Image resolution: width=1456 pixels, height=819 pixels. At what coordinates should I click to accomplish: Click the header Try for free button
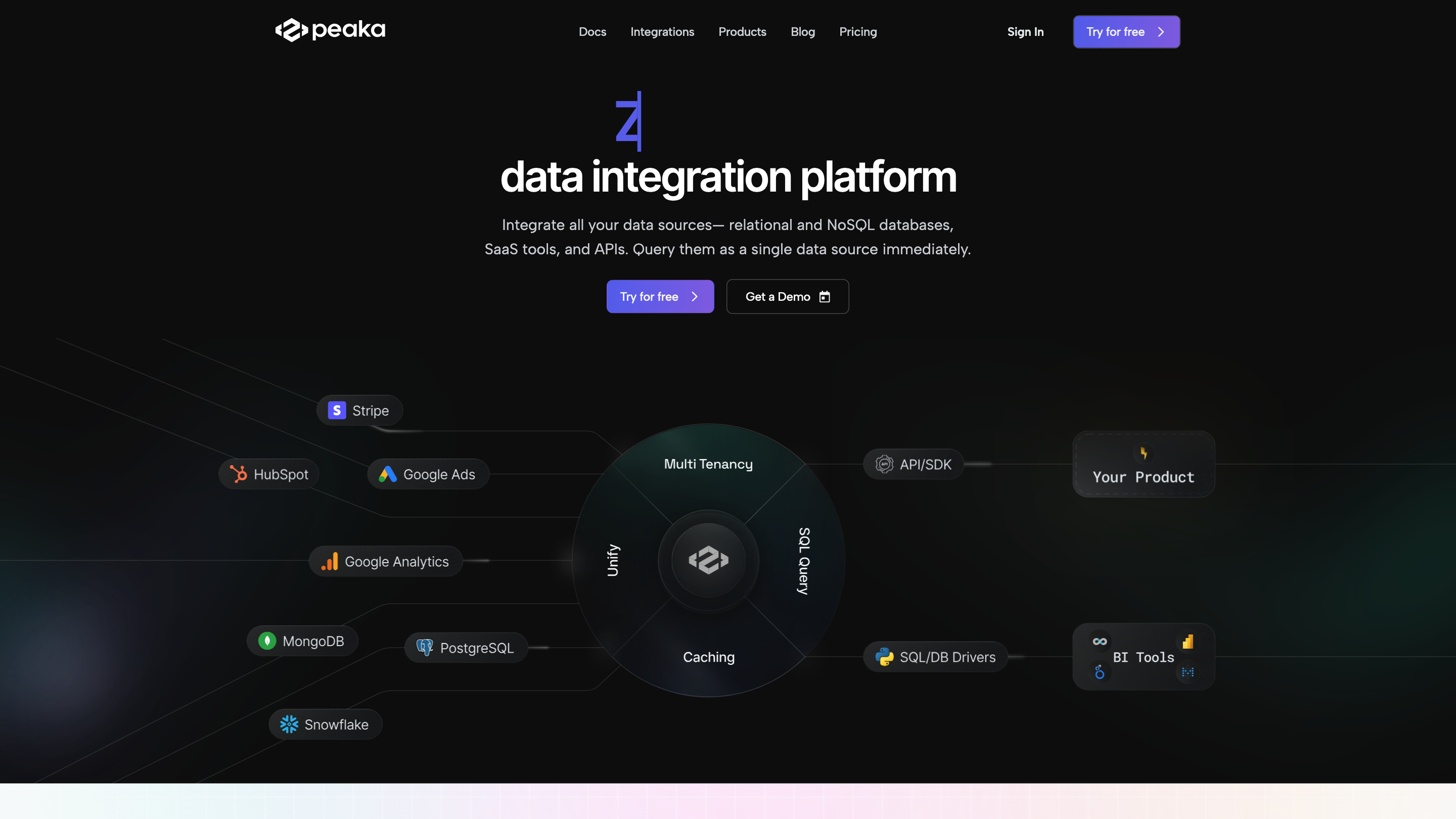tap(1126, 32)
